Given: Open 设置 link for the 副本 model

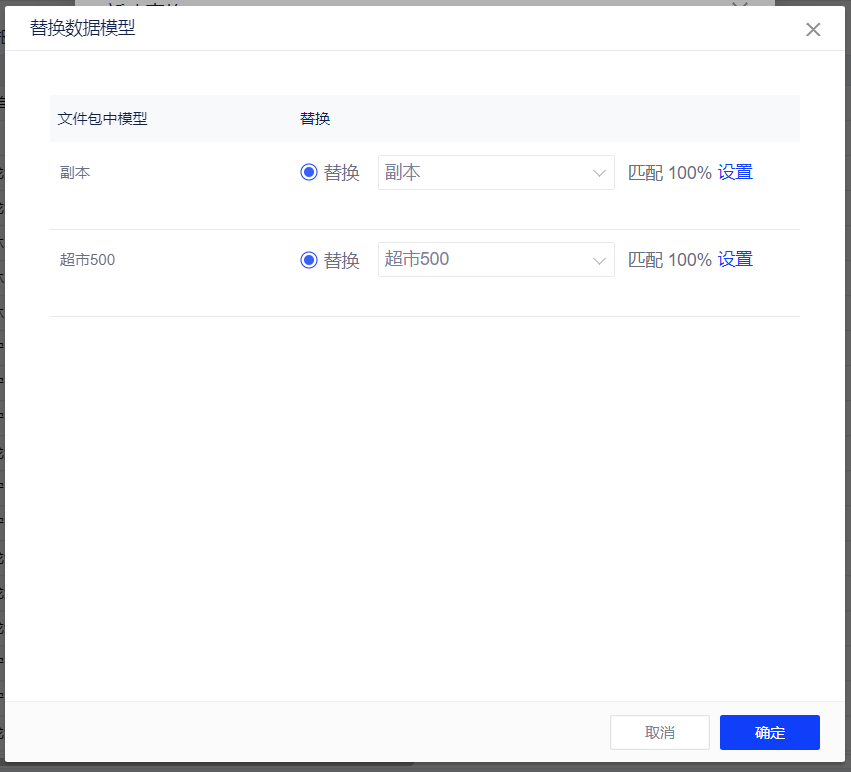Looking at the screenshot, I should pos(735,172).
